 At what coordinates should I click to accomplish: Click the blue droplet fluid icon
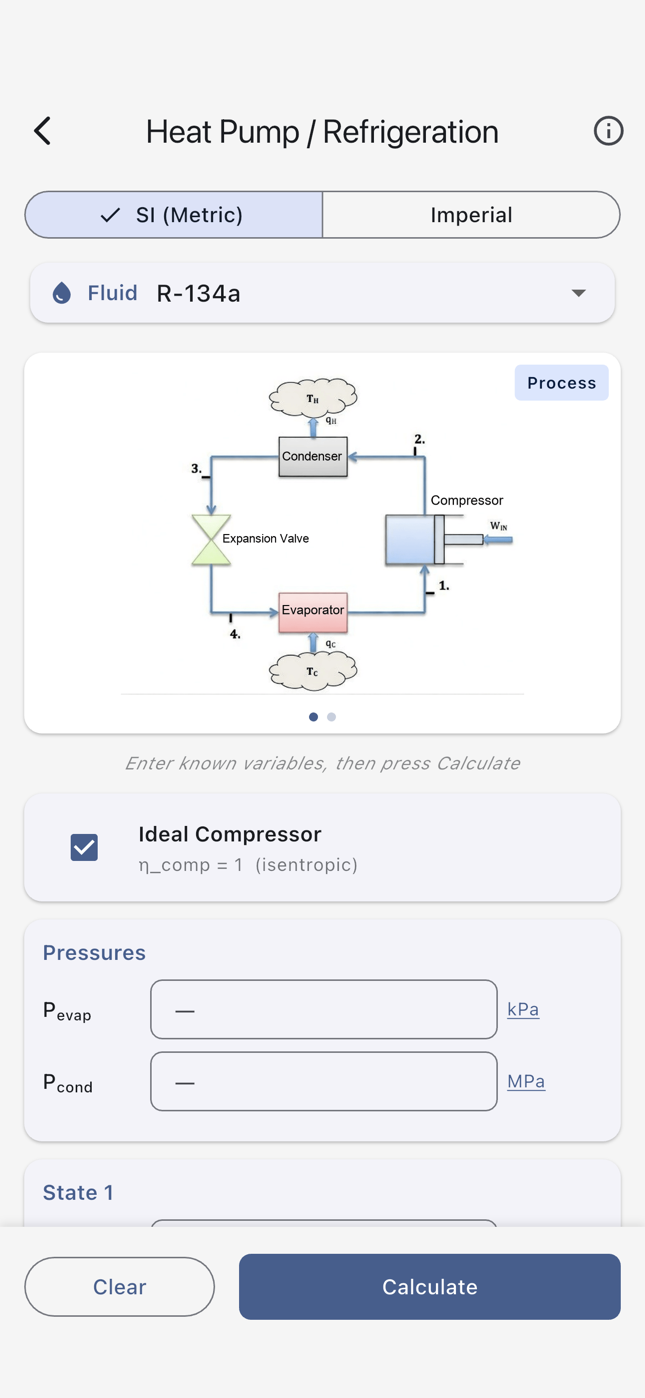point(62,293)
